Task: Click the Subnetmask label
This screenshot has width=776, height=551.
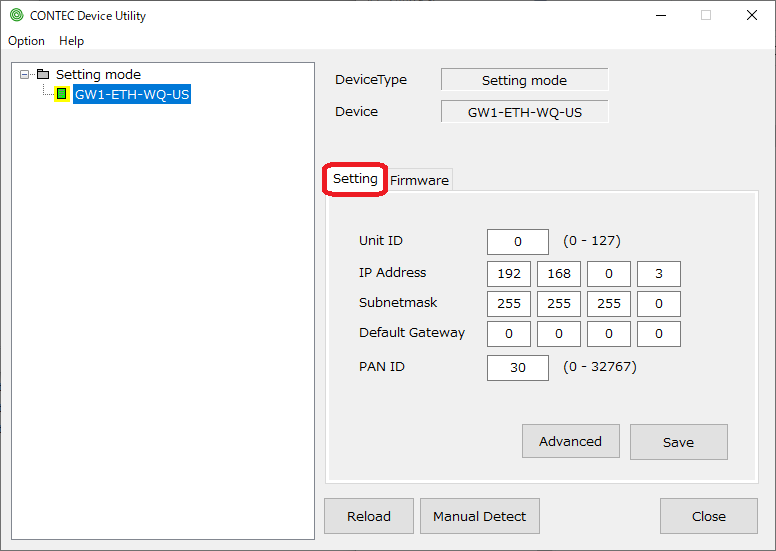Action: pos(398,302)
